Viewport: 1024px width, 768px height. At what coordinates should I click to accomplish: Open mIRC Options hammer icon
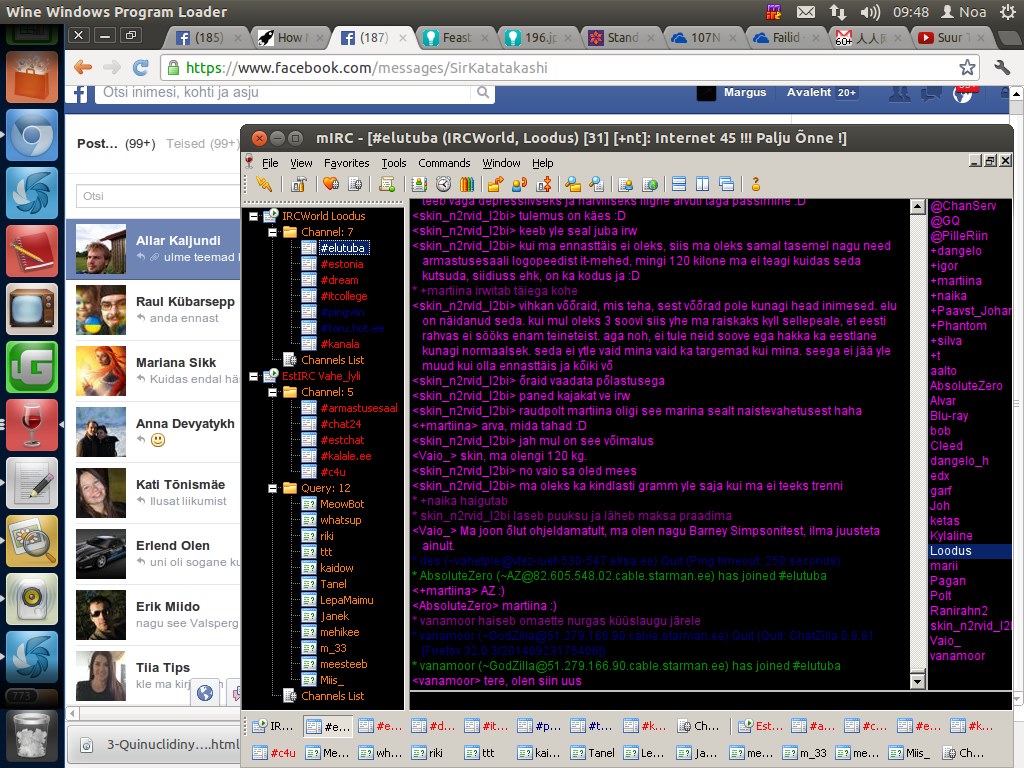[299, 185]
